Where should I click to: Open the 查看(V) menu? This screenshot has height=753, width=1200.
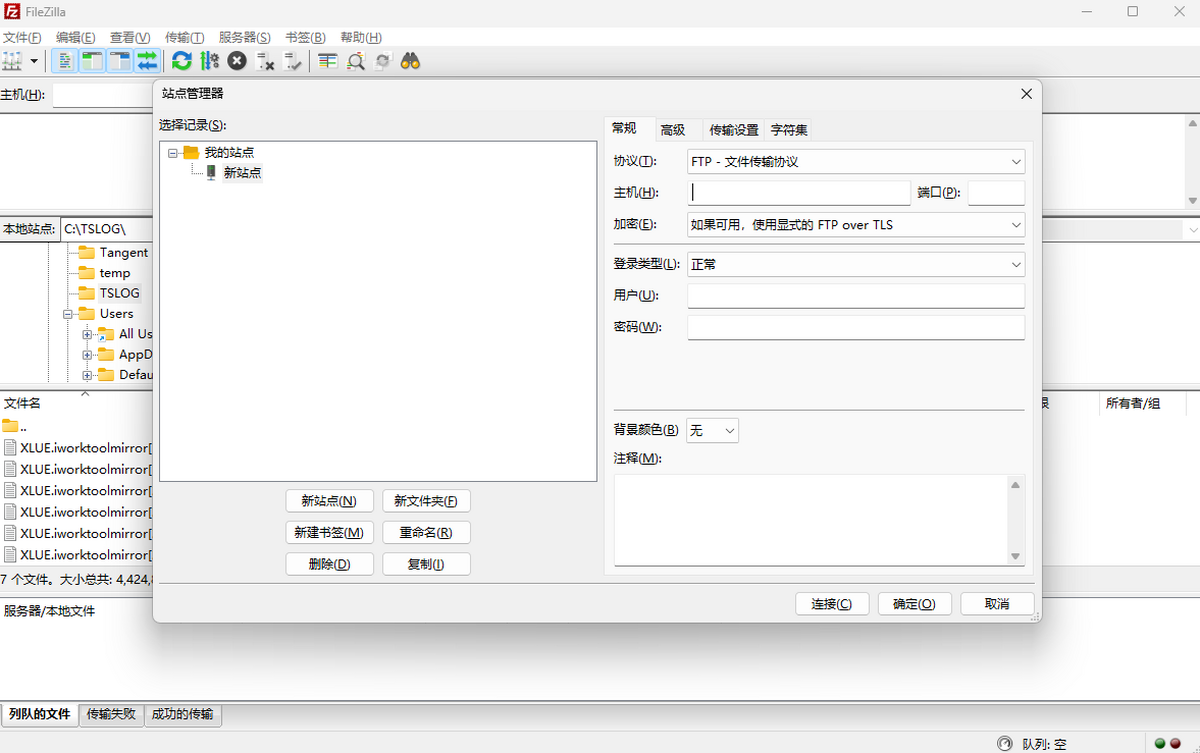click(130, 37)
